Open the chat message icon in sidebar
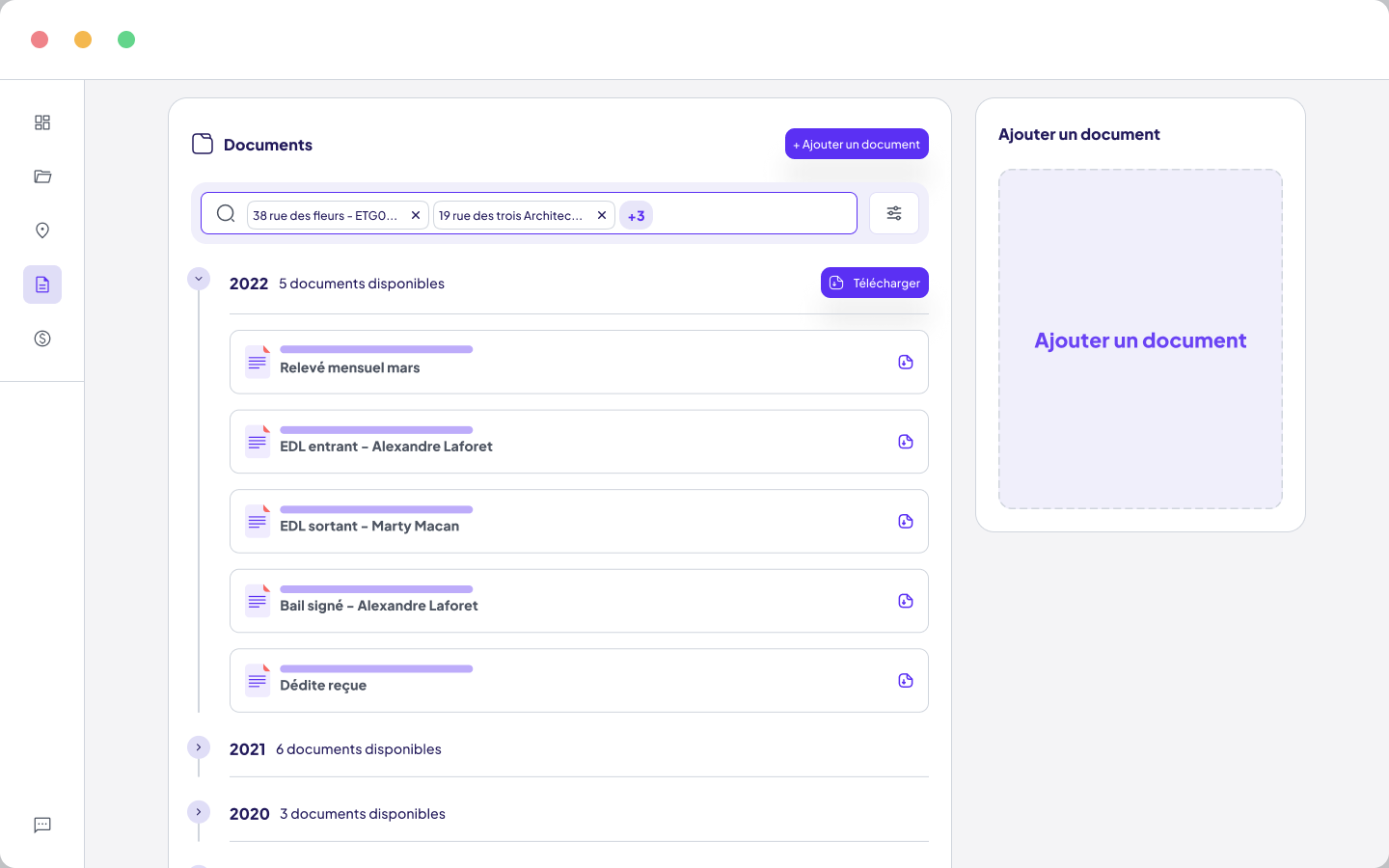Screen dimensions: 1389x868 [x=42, y=825]
